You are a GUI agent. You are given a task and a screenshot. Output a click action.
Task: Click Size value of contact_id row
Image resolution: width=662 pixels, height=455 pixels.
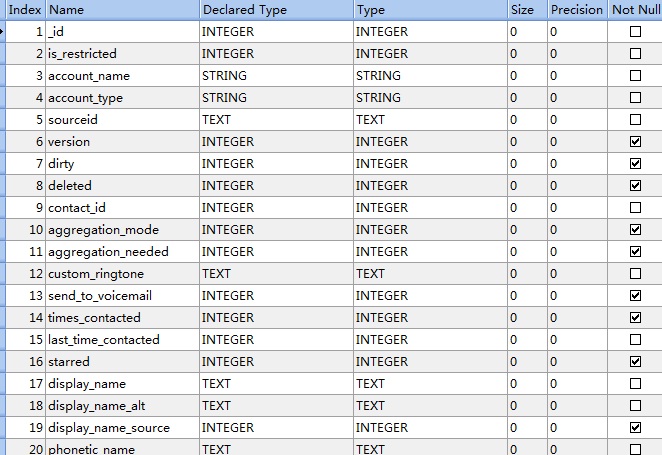(x=527, y=208)
